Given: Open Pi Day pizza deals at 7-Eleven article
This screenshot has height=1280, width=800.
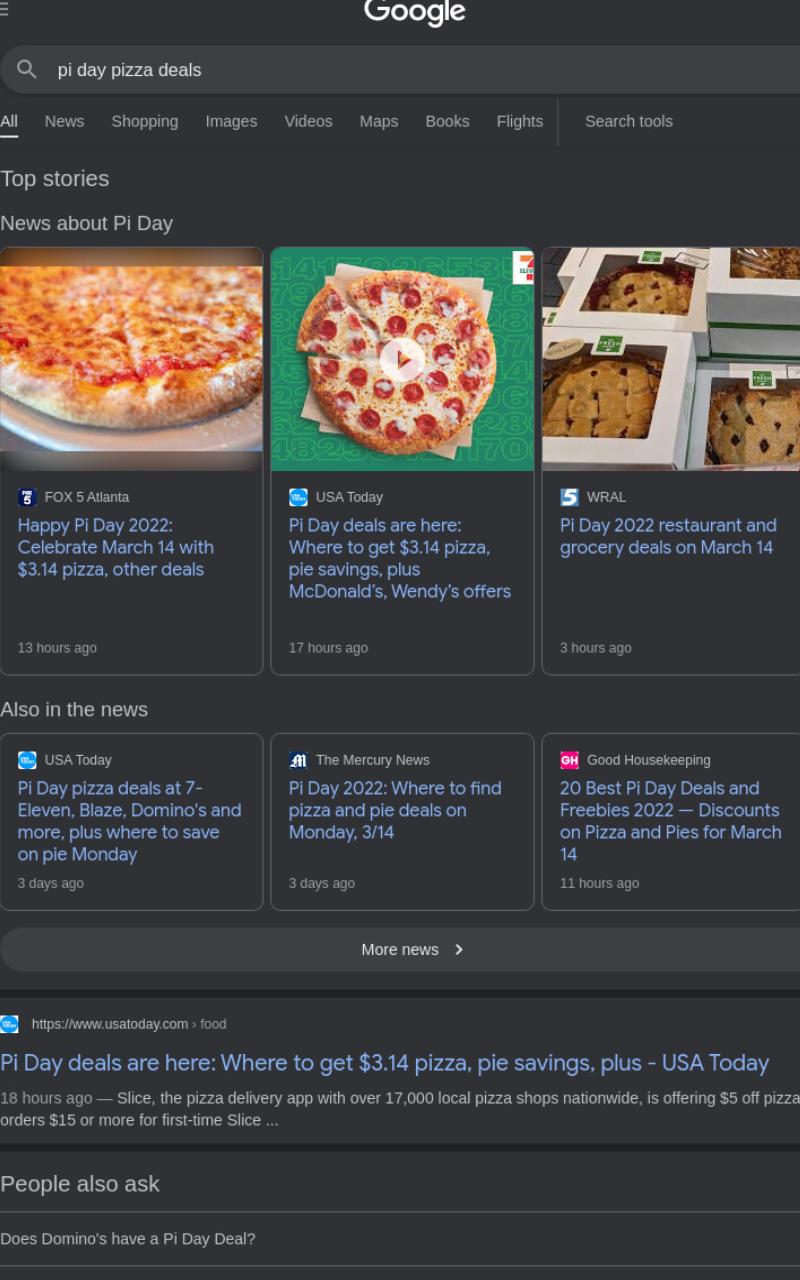Looking at the screenshot, I should pyautogui.click(x=129, y=821).
